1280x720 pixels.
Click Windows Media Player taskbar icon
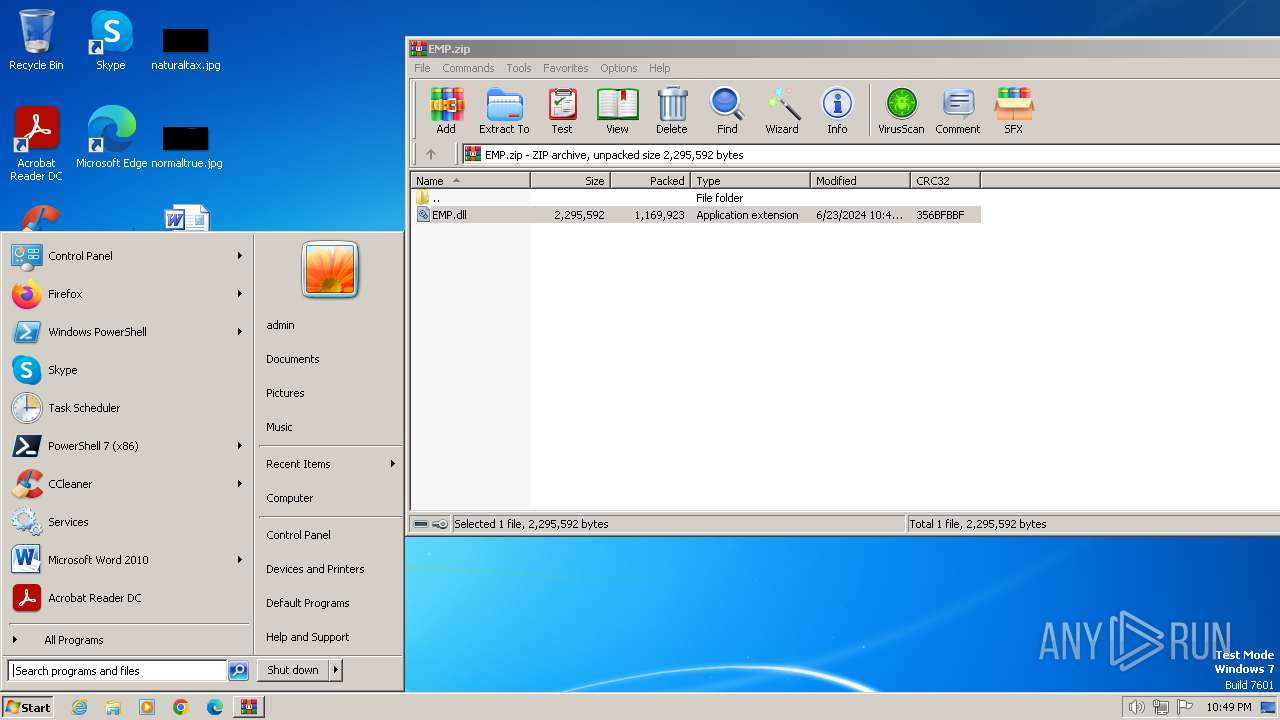coord(147,707)
